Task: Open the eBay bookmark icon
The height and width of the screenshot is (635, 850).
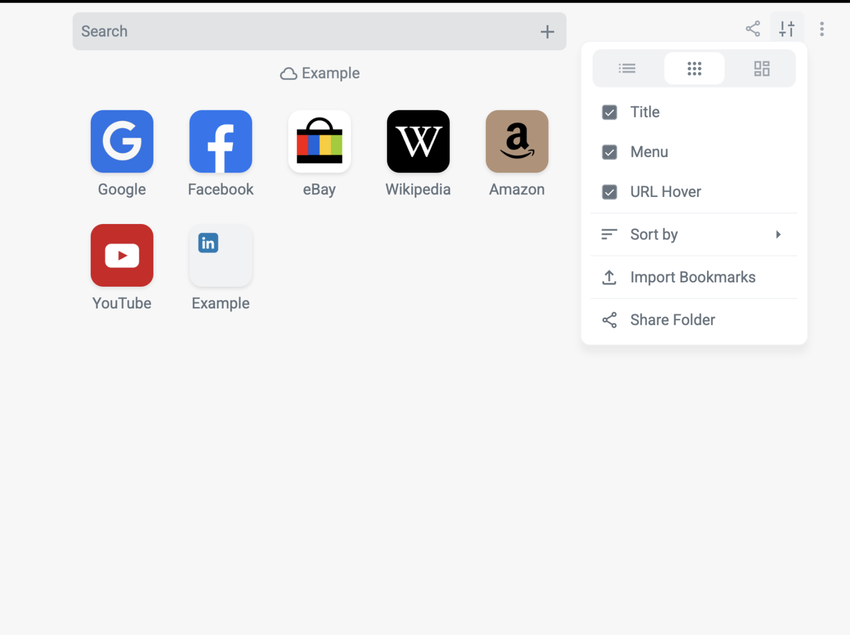Action: [319, 142]
